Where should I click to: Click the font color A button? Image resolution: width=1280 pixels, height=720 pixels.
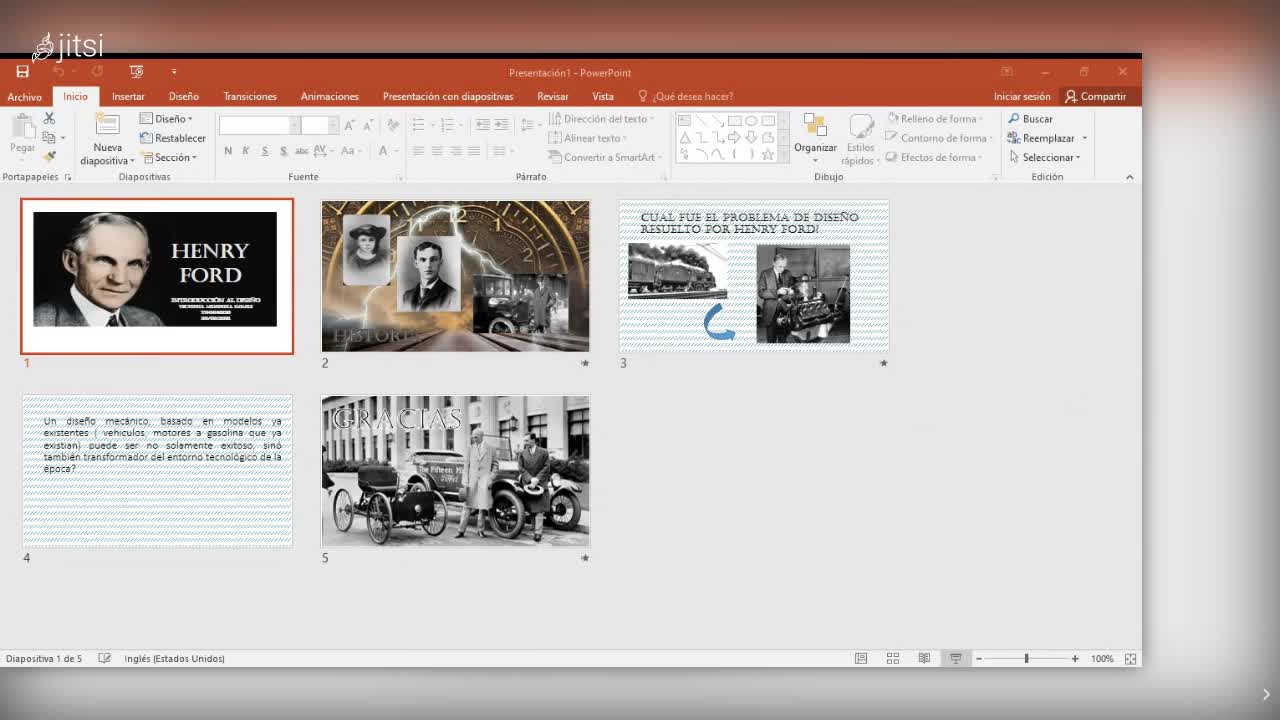click(x=383, y=151)
